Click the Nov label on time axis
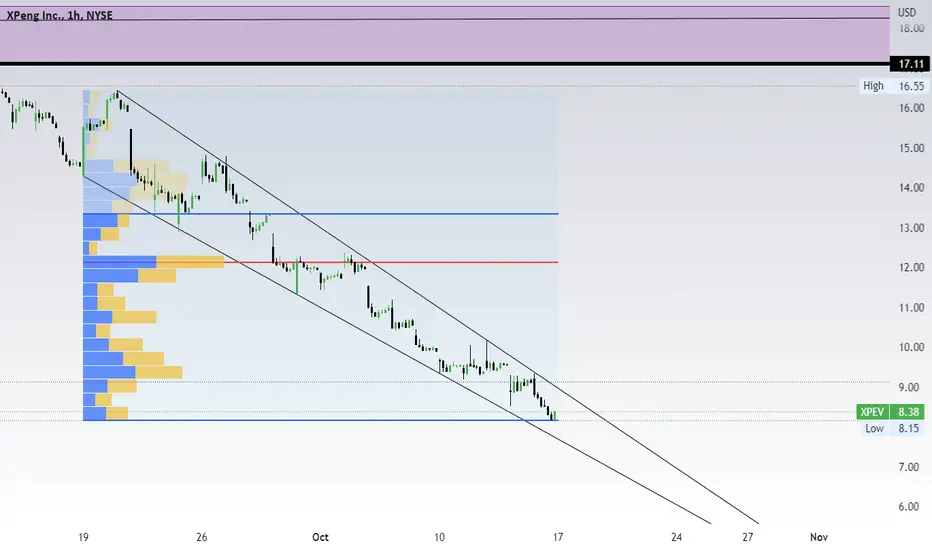Screen dimensions: 932x550 [x=818, y=538]
